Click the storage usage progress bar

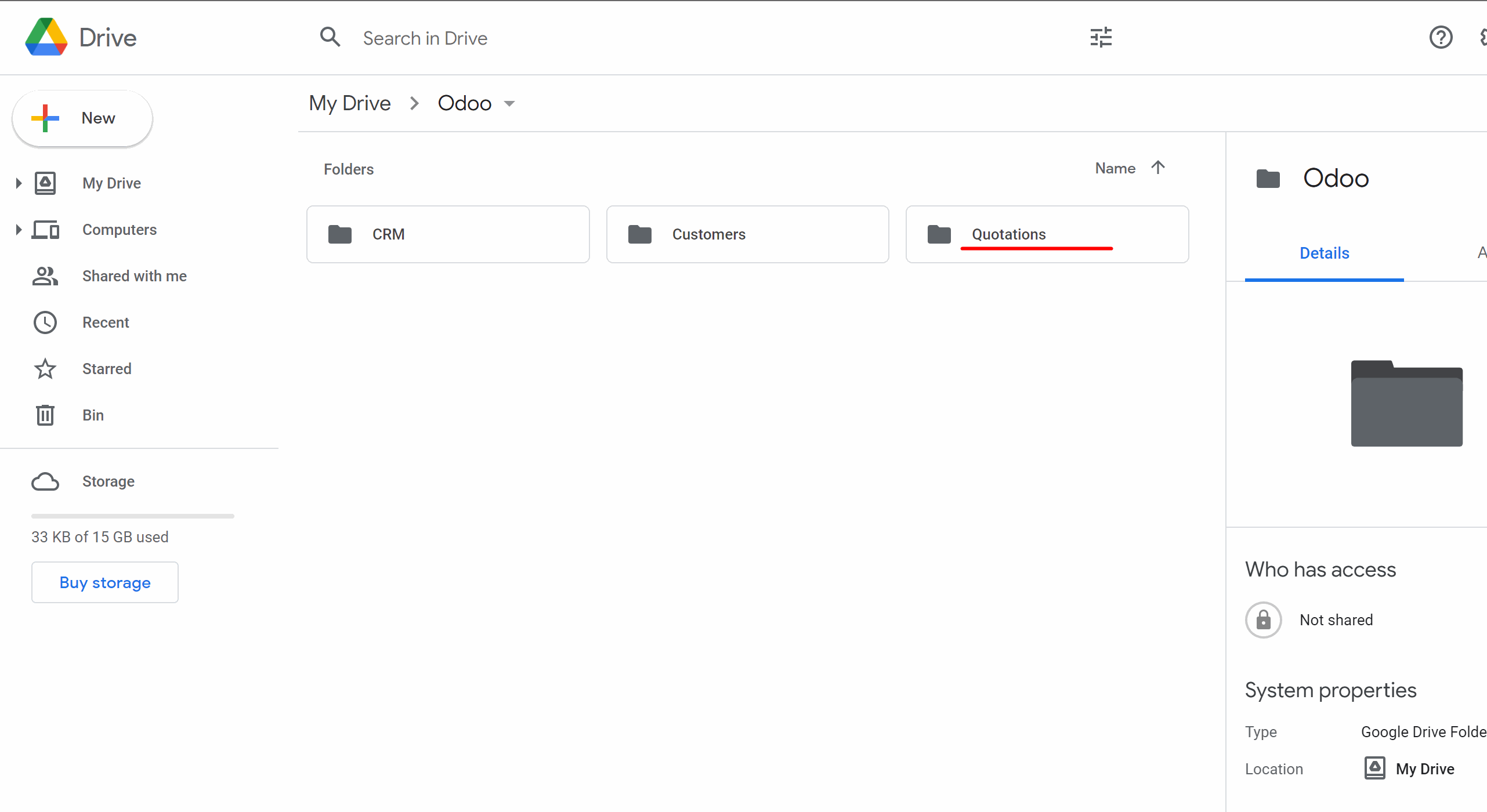pos(133,516)
